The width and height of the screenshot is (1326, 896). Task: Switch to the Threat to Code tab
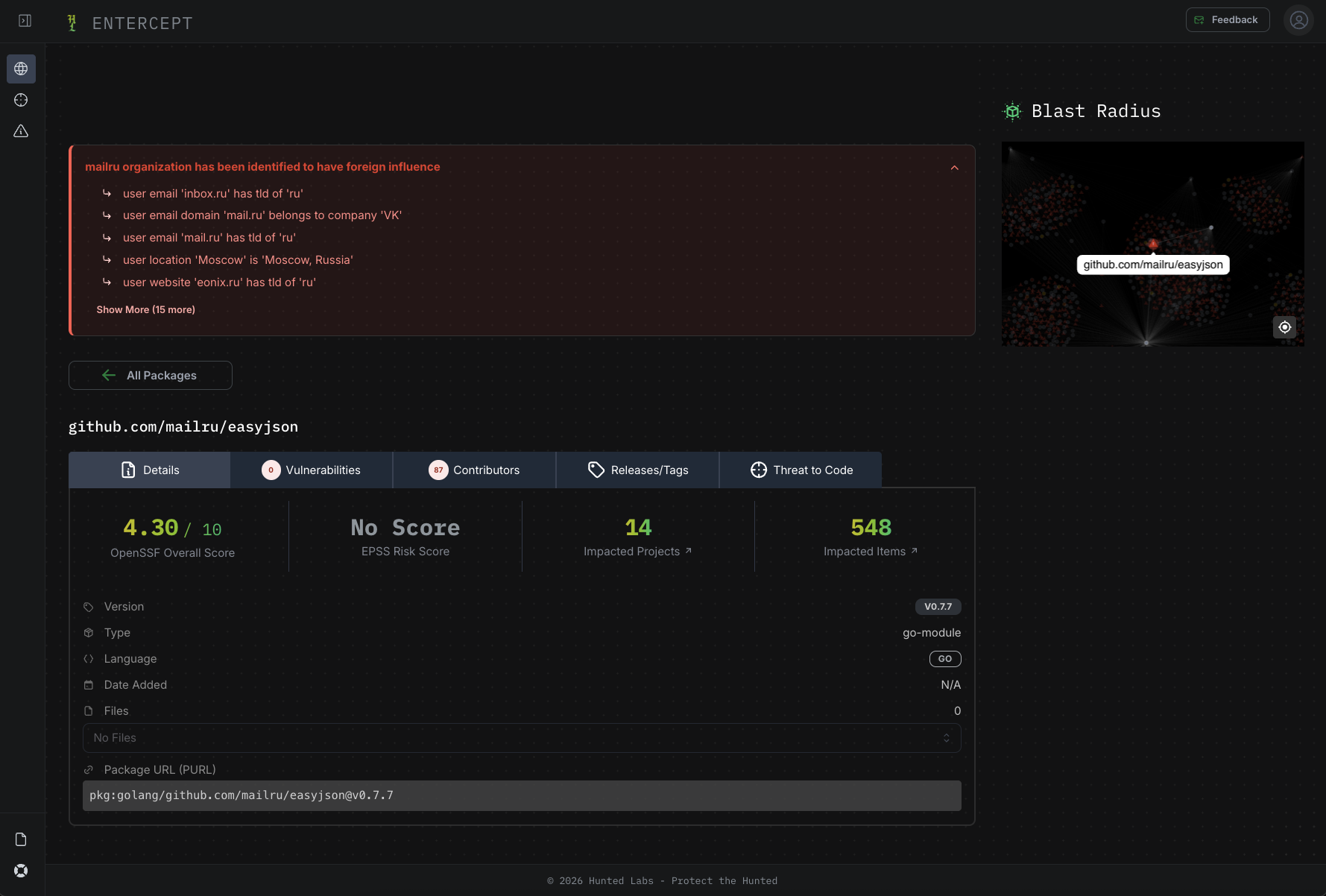coord(801,470)
